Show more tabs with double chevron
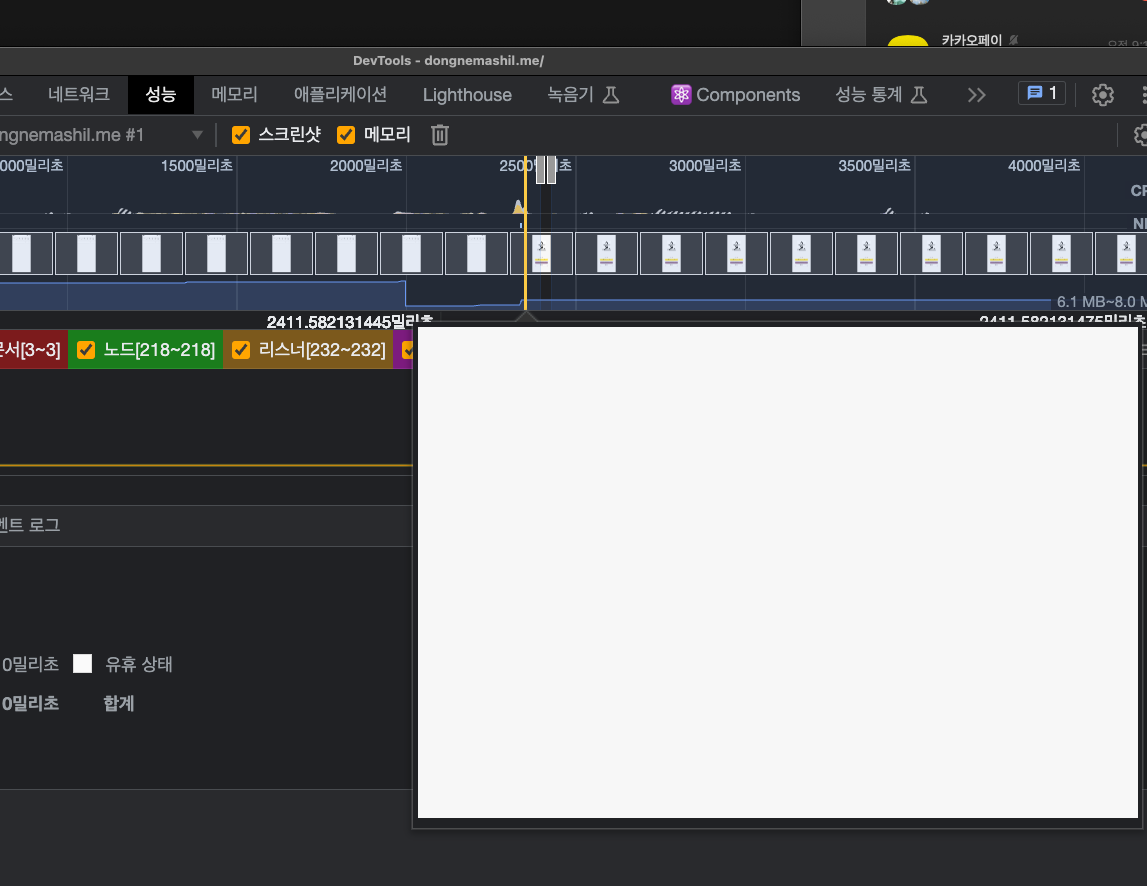The height and width of the screenshot is (886, 1147). click(x=976, y=95)
